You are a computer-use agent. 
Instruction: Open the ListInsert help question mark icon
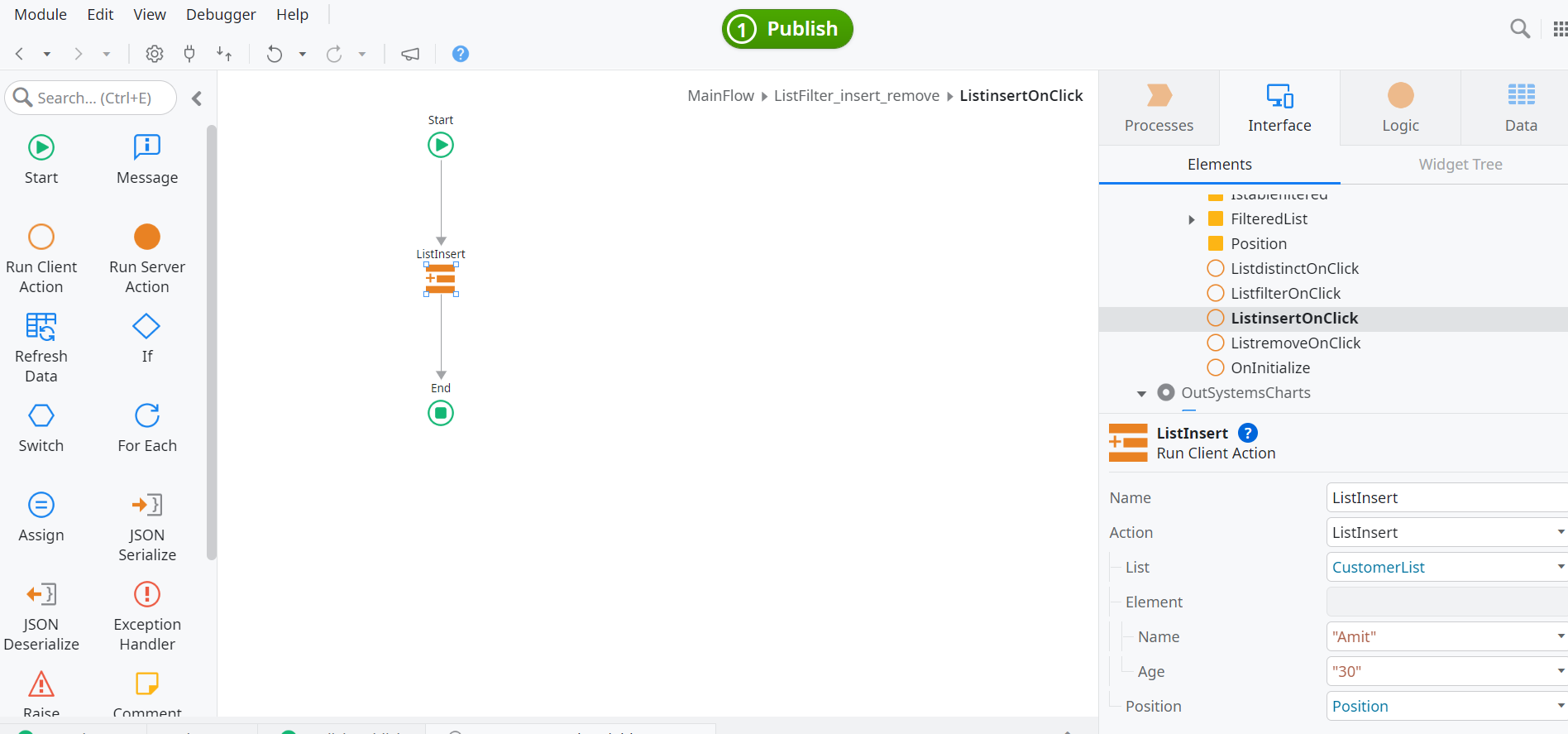tap(1246, 433)
